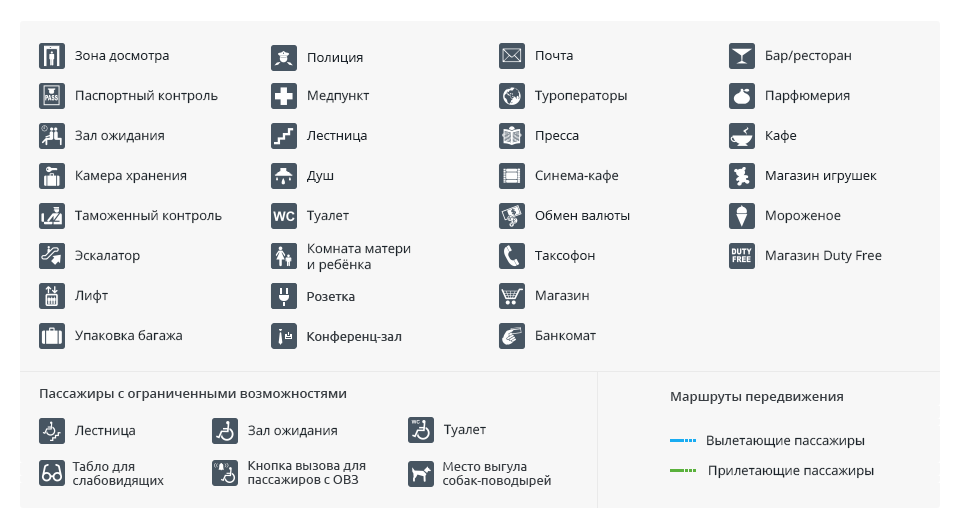
Task: Select the Табло для слабовидящих glasses icon
Action: tap(52, 473)
